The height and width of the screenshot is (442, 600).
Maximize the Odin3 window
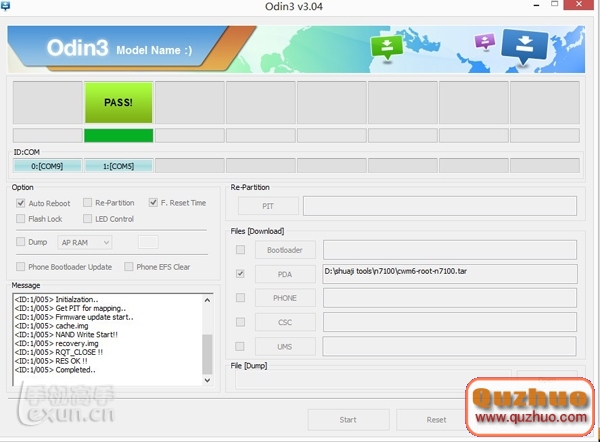pos(554,4)
